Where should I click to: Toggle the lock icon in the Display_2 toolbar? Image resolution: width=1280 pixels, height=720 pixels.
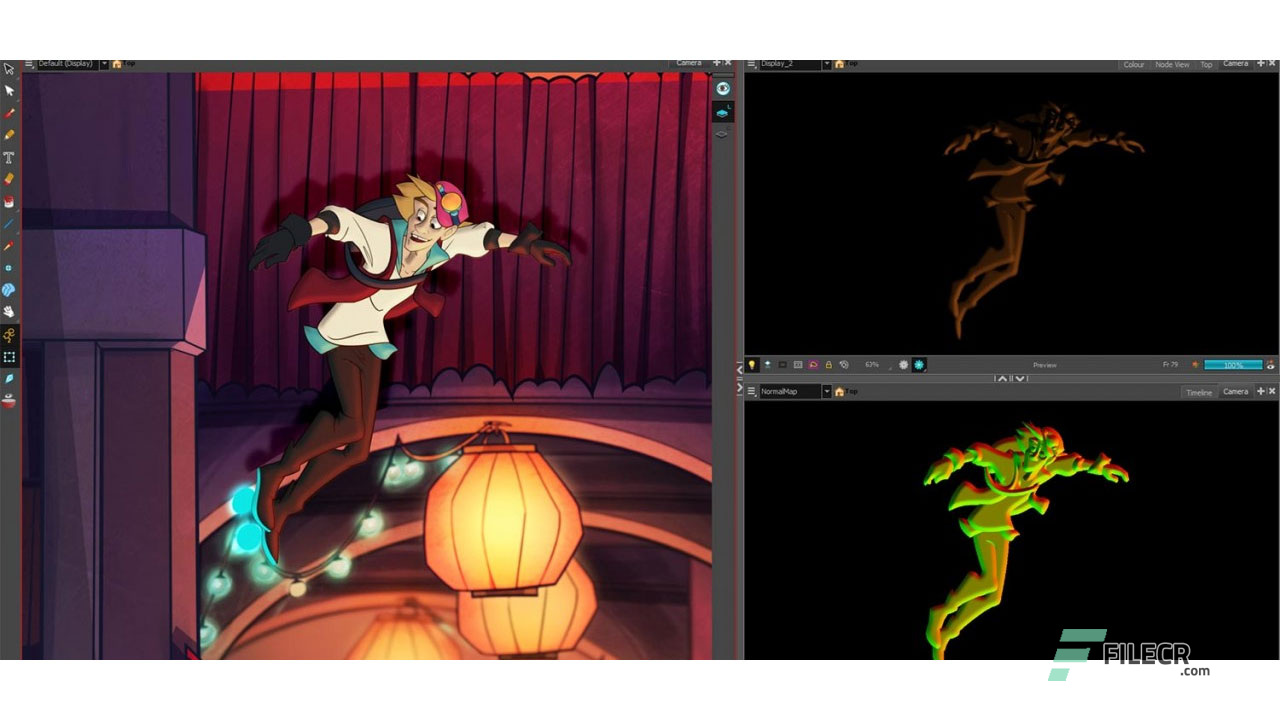click(x=828, y=365)
